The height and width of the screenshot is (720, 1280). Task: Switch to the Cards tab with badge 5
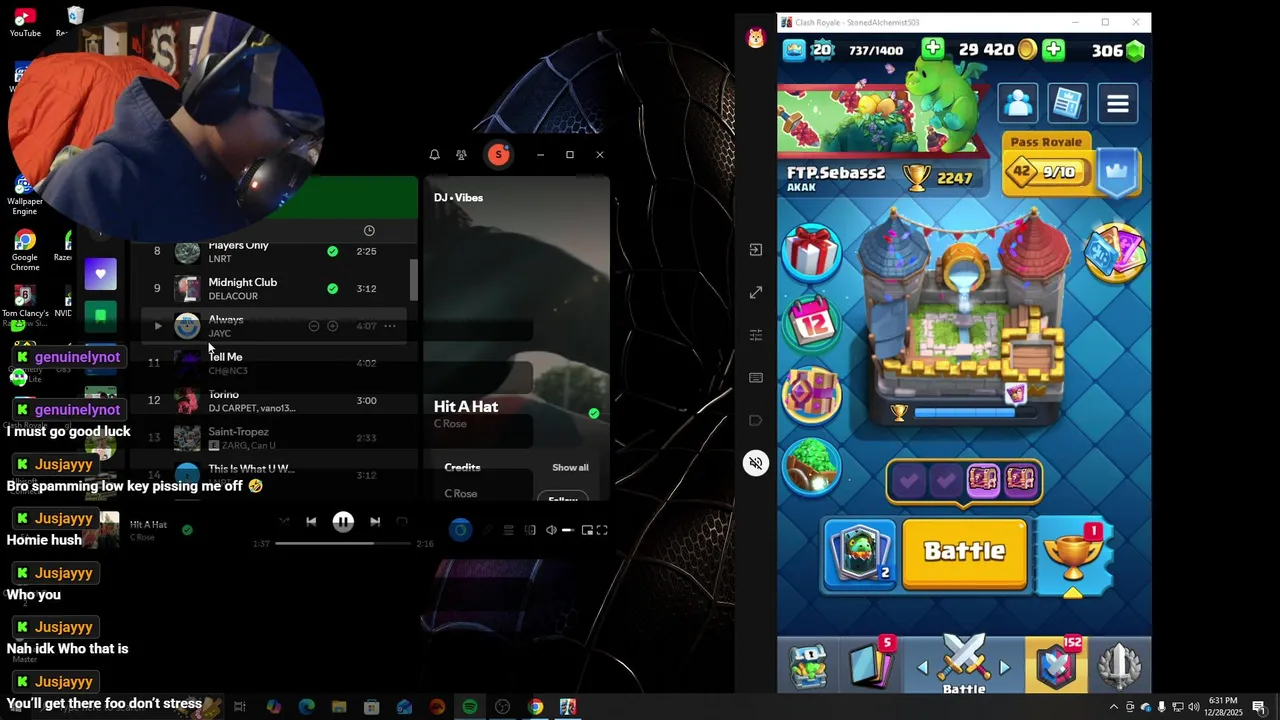point(871,663)
